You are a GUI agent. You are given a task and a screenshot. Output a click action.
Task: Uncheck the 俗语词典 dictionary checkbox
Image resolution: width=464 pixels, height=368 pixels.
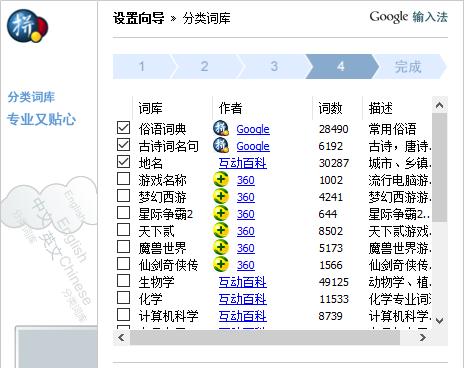click(123, 128)
